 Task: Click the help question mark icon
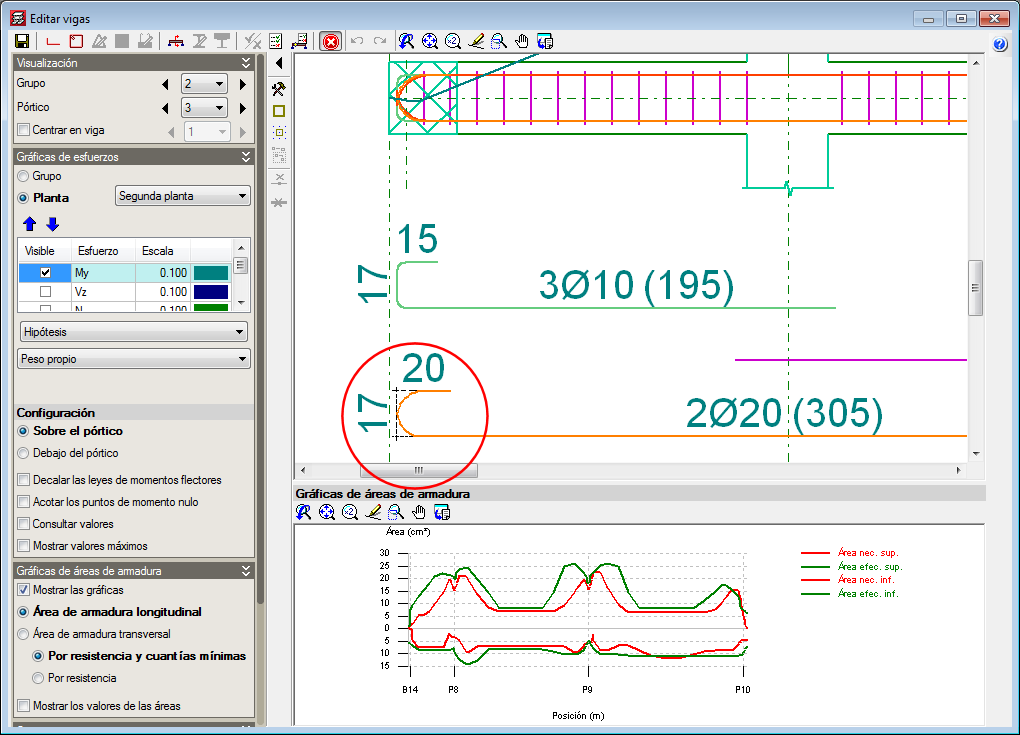(x=999, y=44)
